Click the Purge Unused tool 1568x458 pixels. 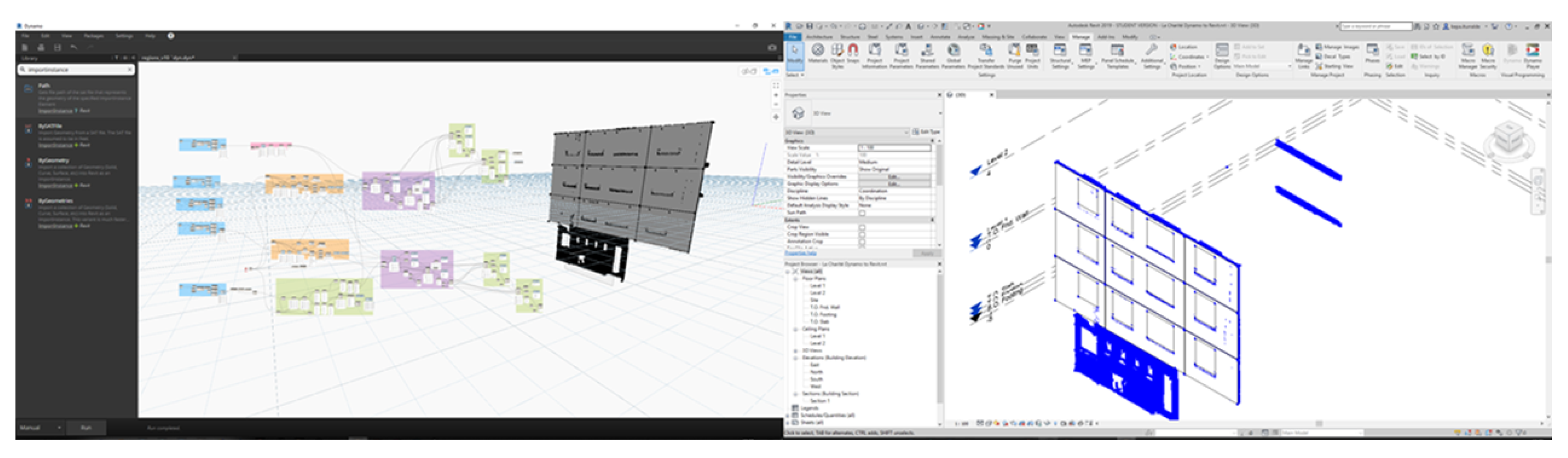[1014, 53]
